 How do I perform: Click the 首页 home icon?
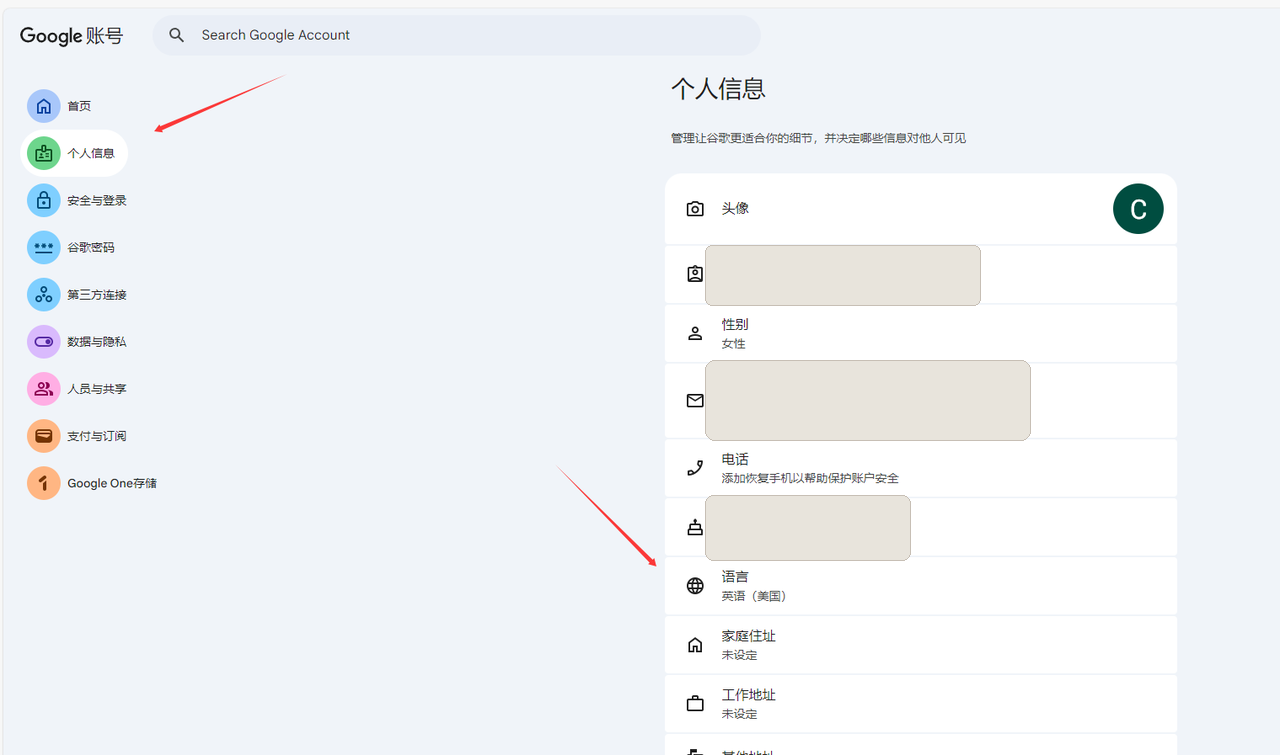point(44,106)
